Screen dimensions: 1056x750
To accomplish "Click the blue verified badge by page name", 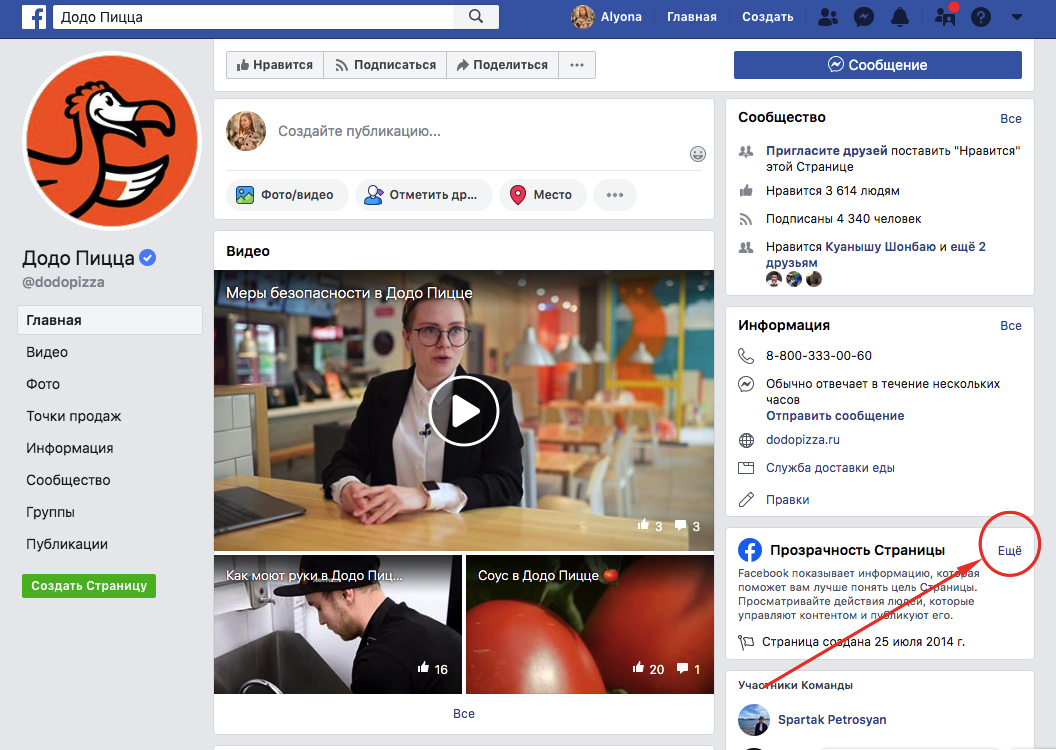I will [x=147, y=257].
